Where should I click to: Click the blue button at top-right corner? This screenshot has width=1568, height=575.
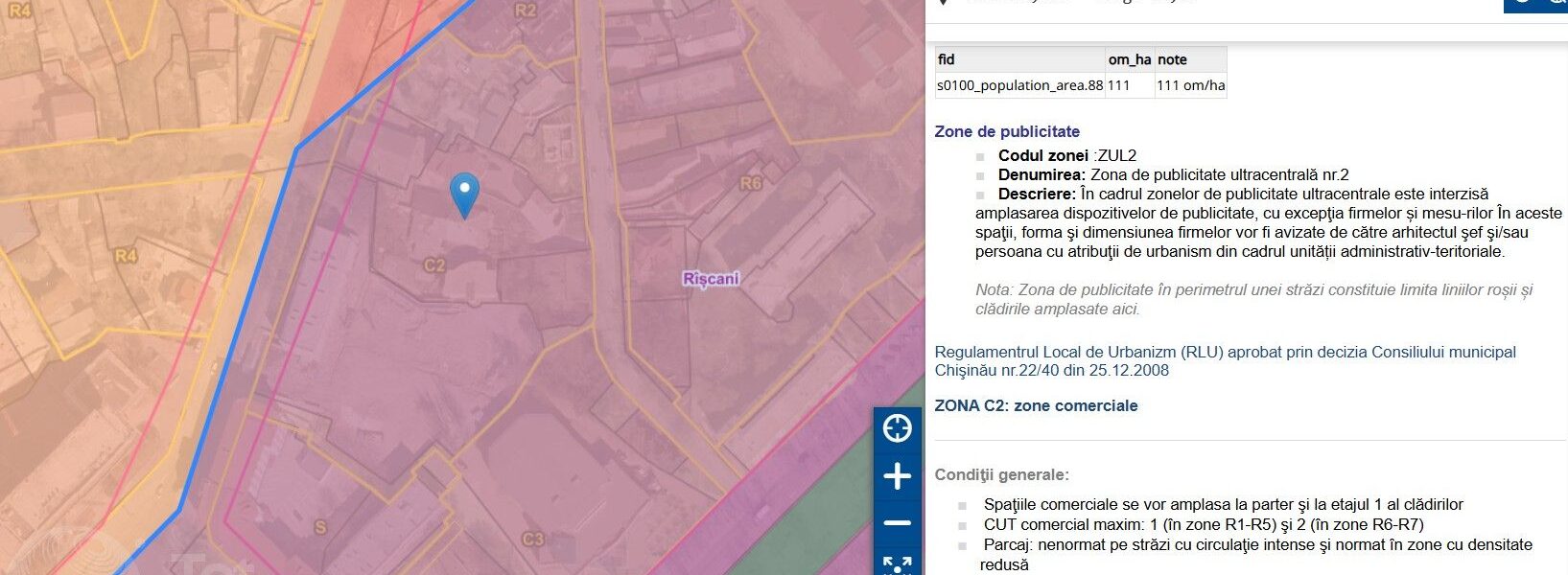click(1534, 4)
